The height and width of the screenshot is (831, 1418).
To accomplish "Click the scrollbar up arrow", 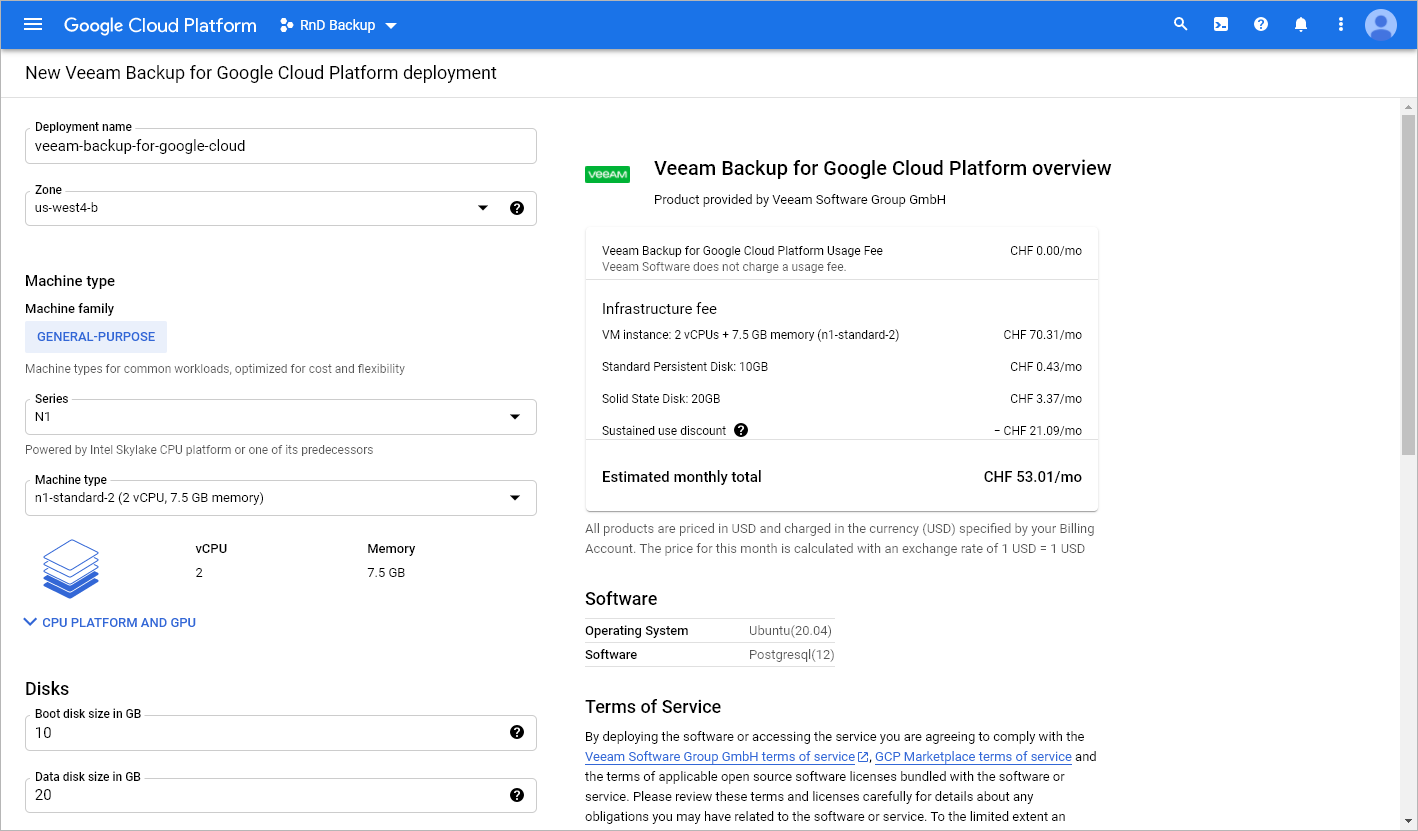I will pos(1408,106).
